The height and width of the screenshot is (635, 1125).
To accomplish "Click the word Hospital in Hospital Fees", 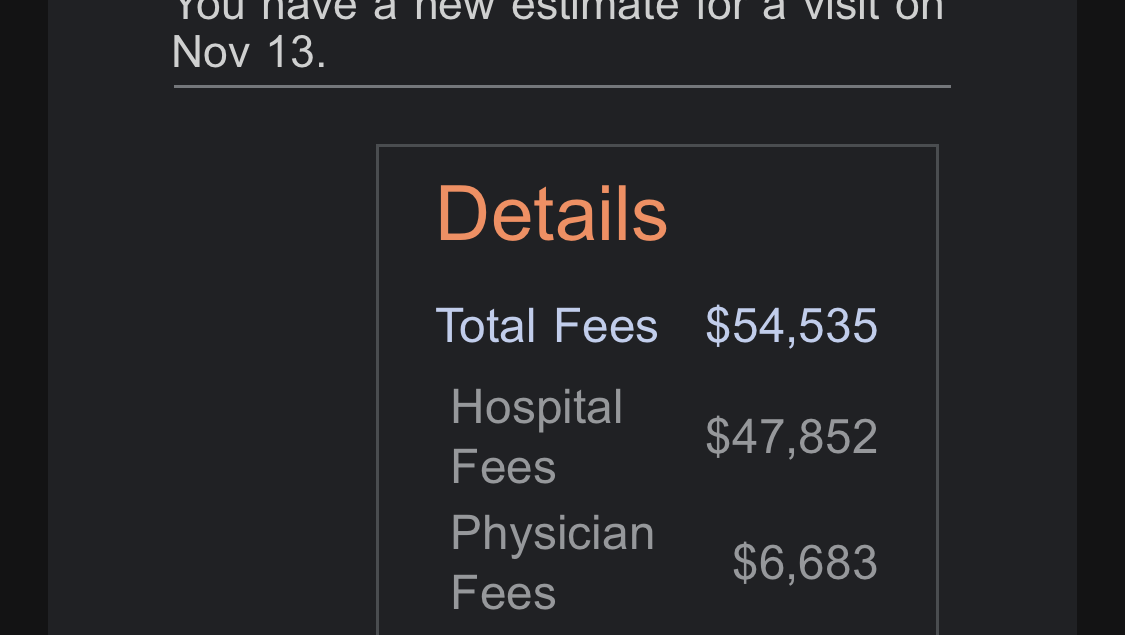I will [537, 408].
